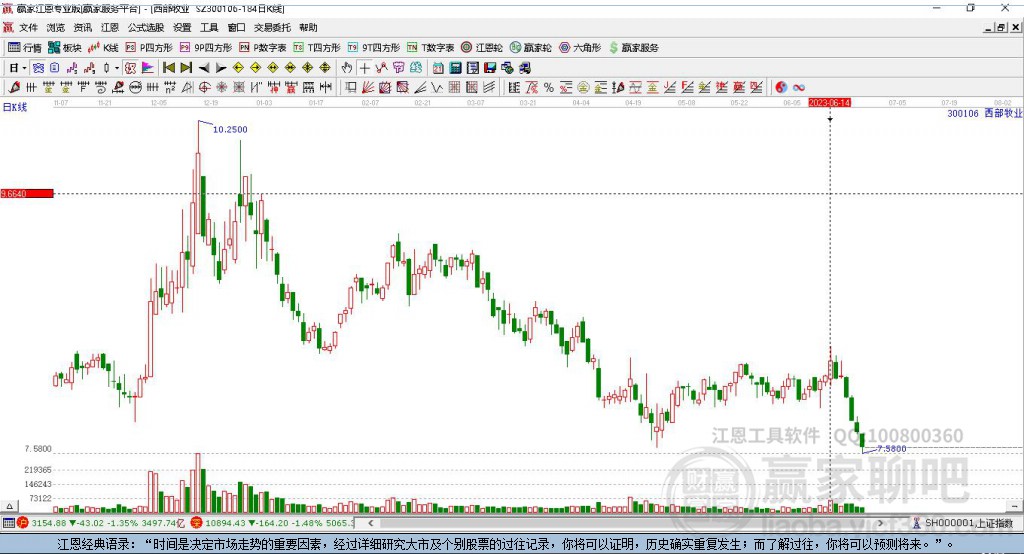The width and height of the screenshot is (1024, 554).
Task: Open the 江恩 menu
Action: [x=110, y=27]
